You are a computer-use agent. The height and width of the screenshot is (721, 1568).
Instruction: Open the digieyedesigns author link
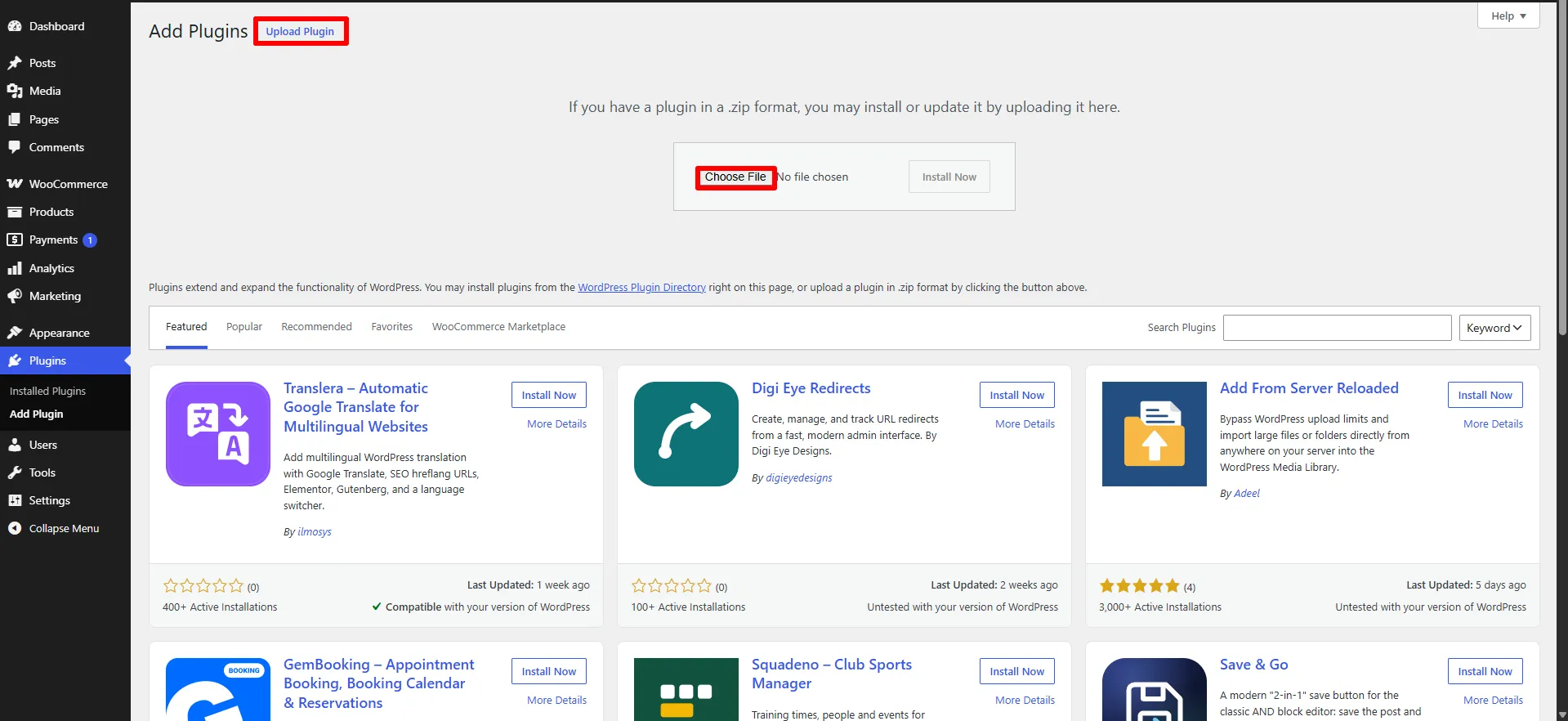pyautogui.click(x=798, y=478)
